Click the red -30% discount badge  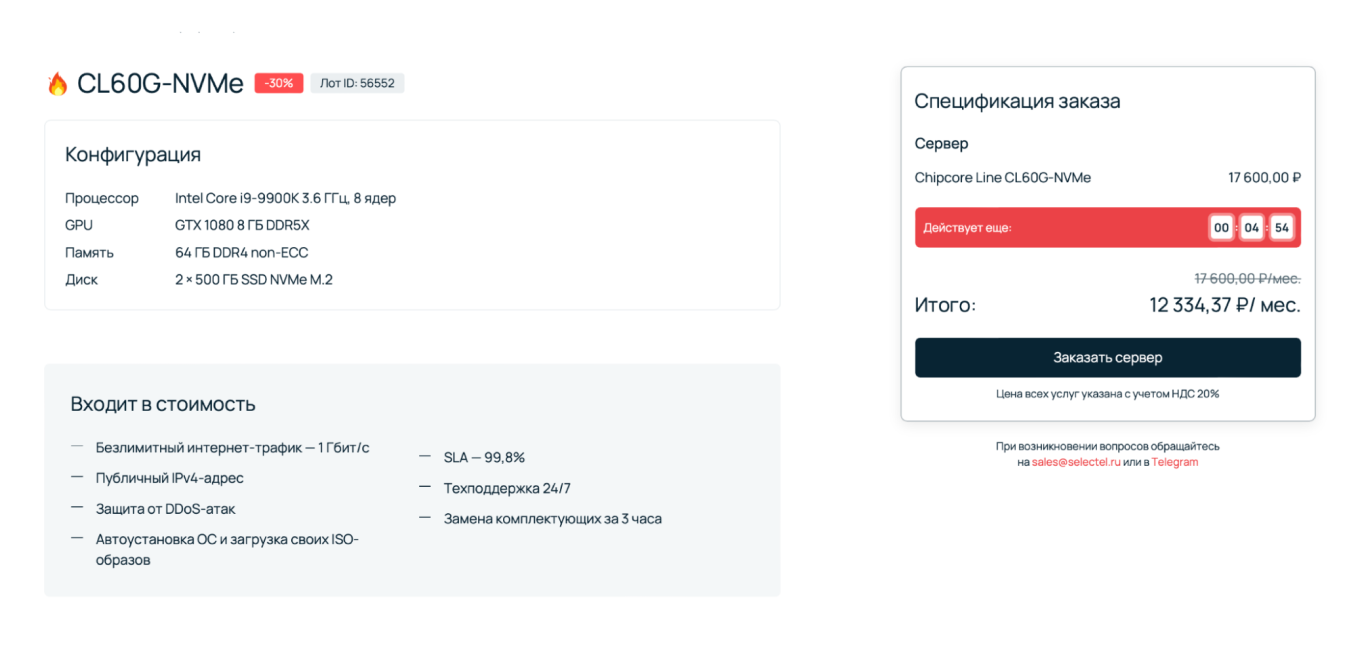coord(279,83)
